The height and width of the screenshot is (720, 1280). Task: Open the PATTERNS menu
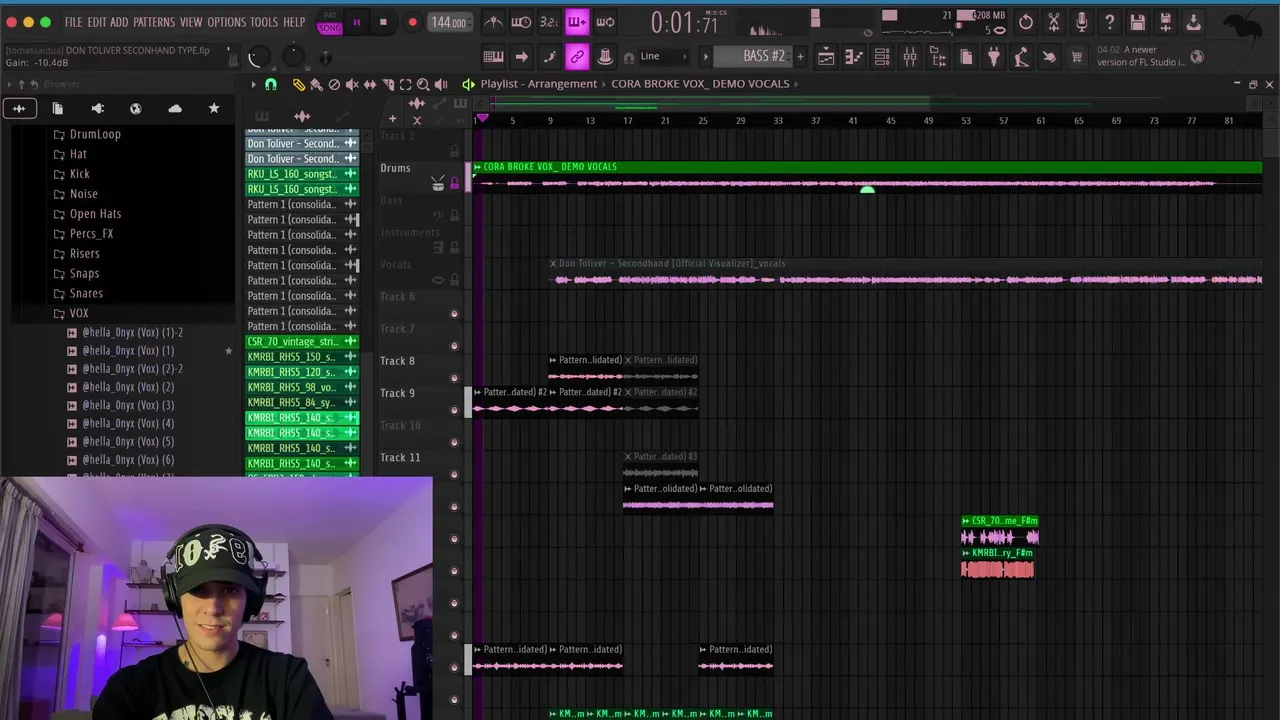pyautogui.click(x=154, y=22)
